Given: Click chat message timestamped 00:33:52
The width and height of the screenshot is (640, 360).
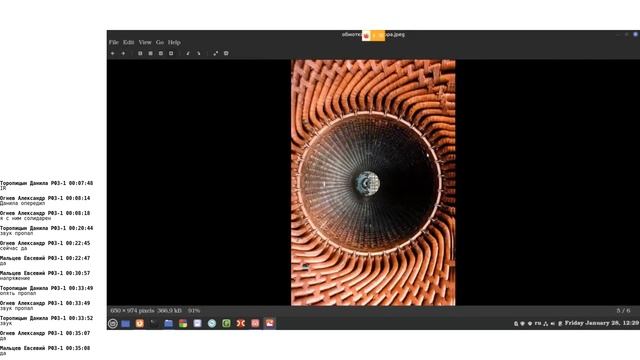Looking at the screenshot, I should [x=47, y=320].
